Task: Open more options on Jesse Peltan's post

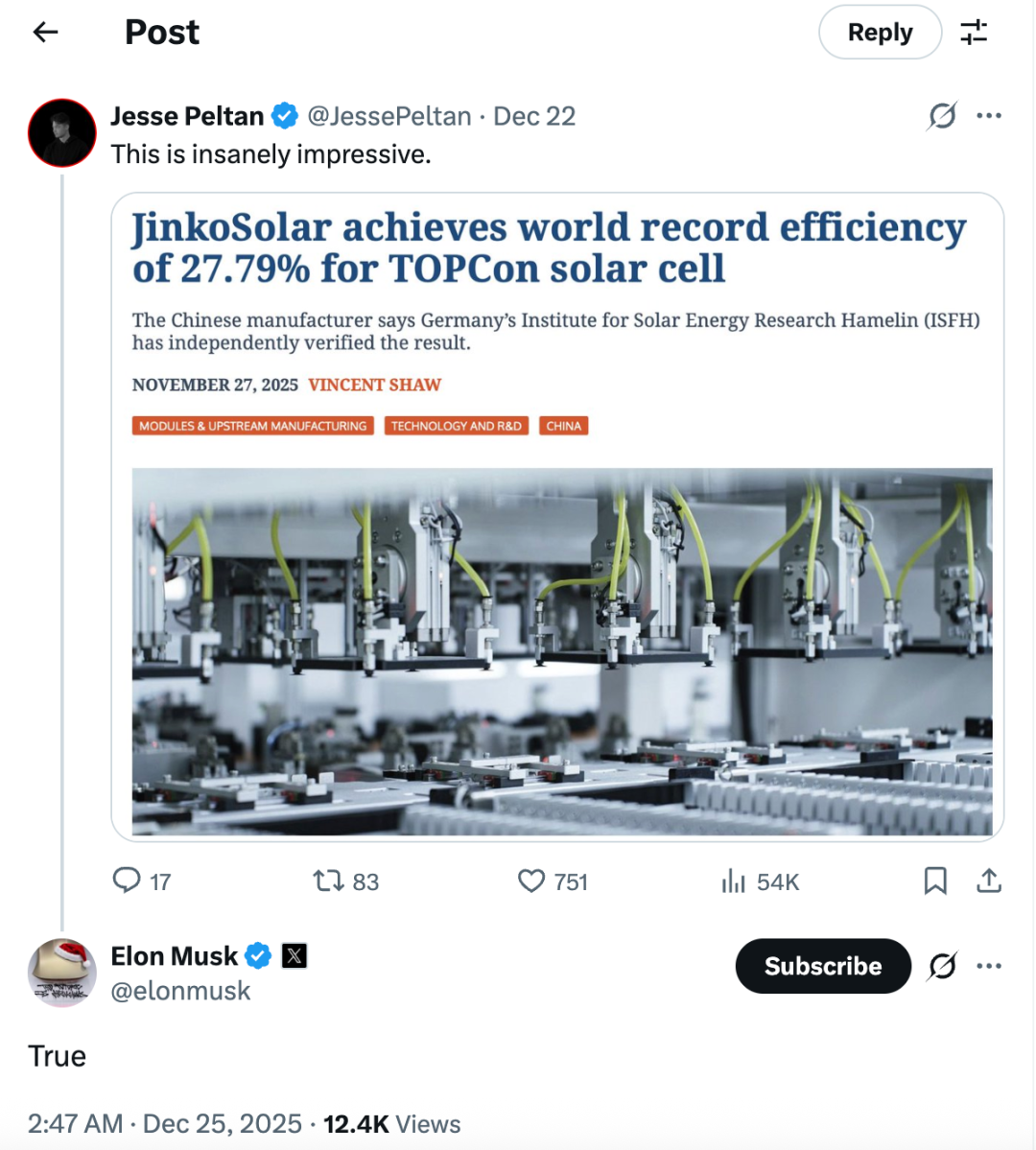Action: click(989, 116)
